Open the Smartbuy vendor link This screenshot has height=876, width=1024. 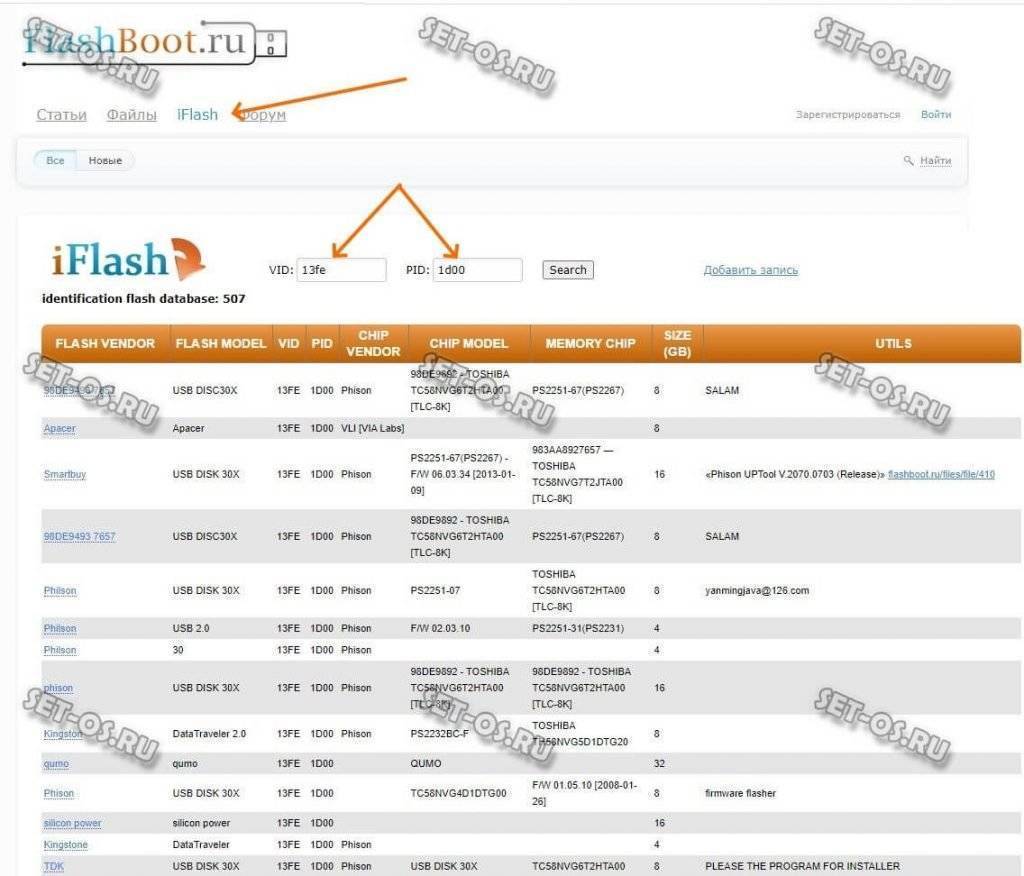point(65,474)
